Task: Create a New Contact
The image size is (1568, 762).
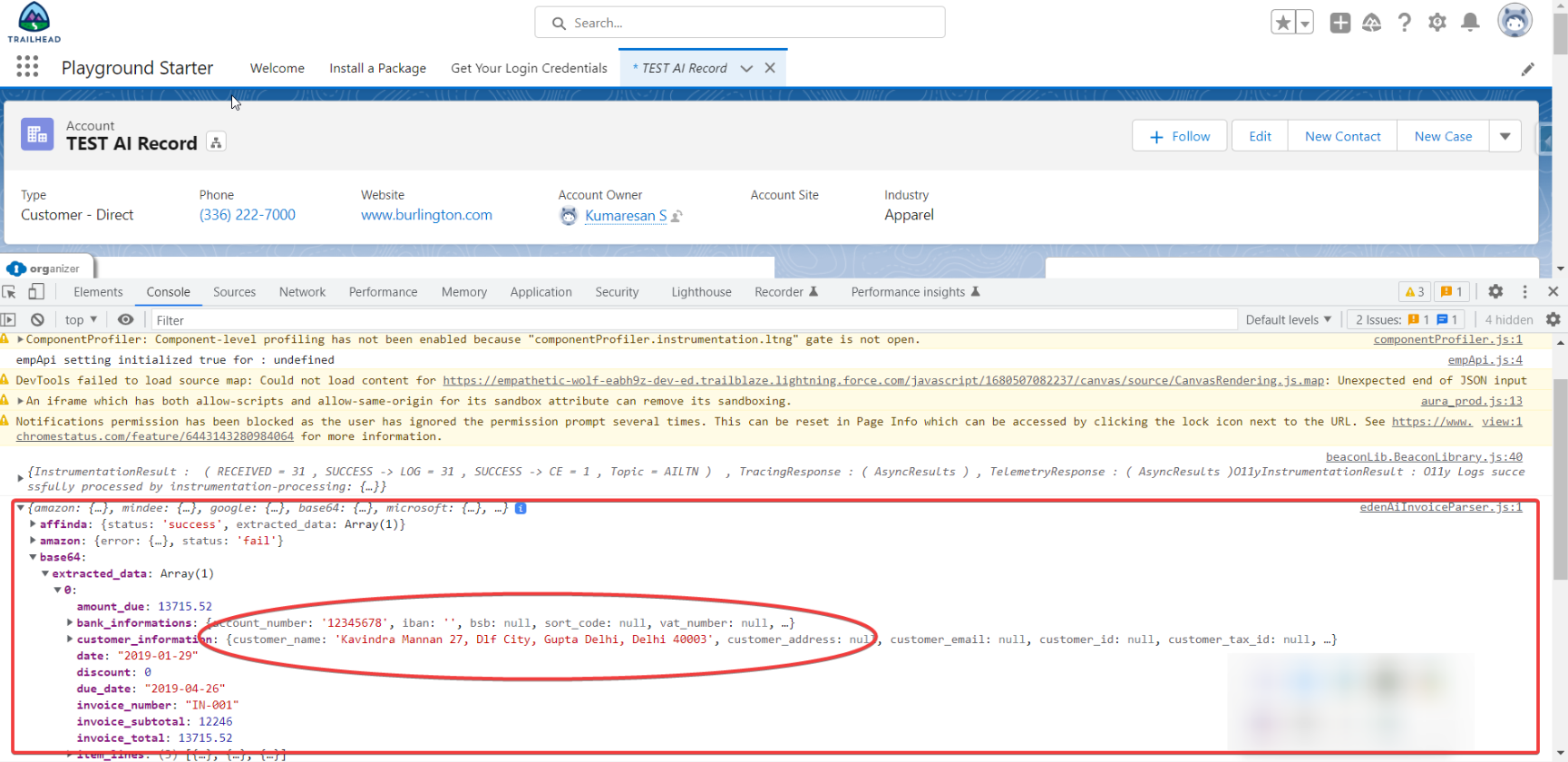Action: [x=1343, y=136]
